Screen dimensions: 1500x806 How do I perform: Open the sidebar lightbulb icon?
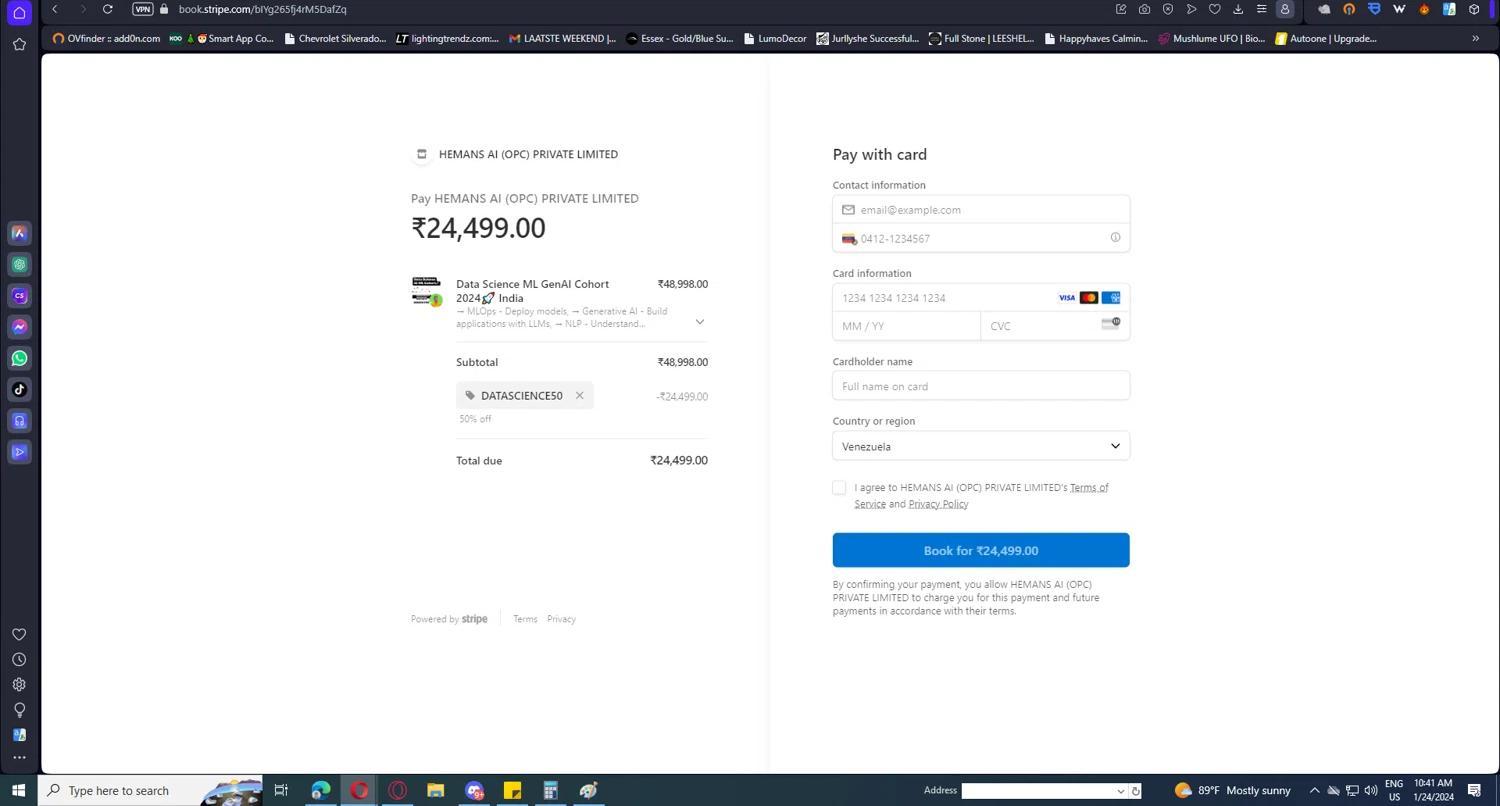coord(19,710)
